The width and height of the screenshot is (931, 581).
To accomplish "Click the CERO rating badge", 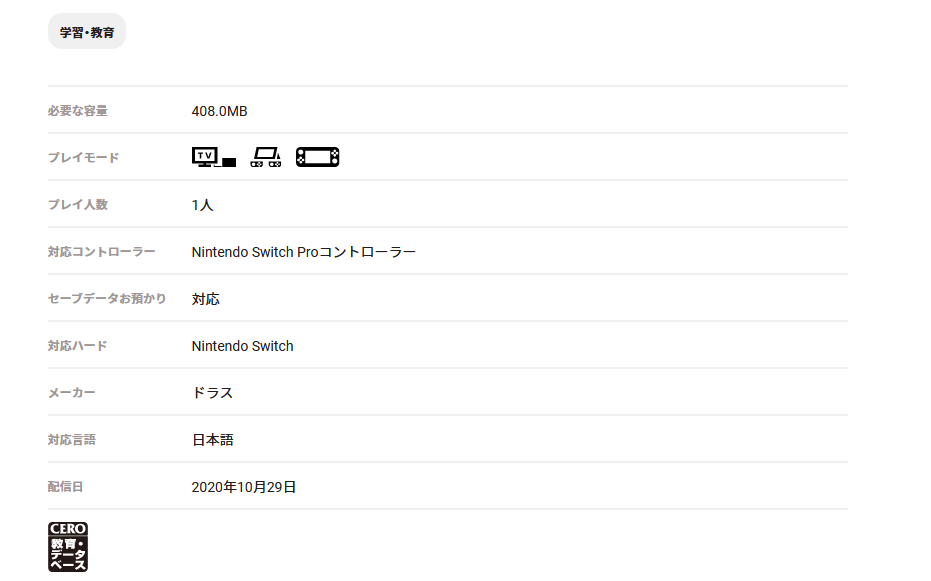I will (x=68, y=546).
